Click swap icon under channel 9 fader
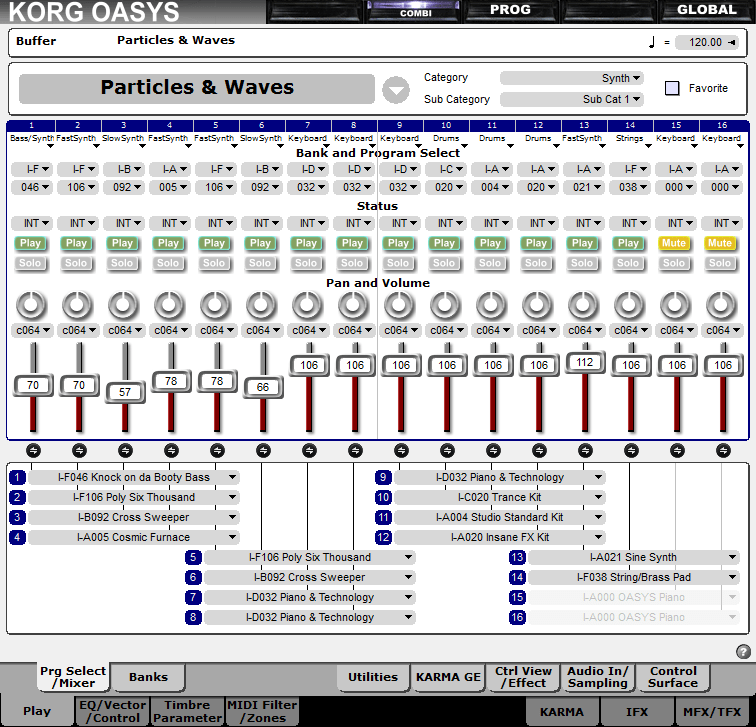 [401, 451]
